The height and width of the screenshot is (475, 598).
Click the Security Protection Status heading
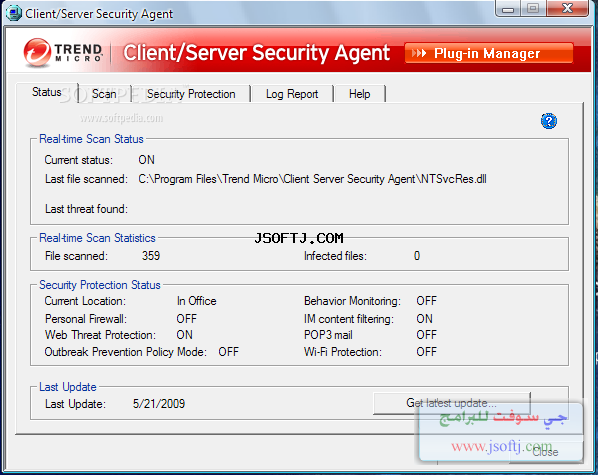(x=100, y=285)
